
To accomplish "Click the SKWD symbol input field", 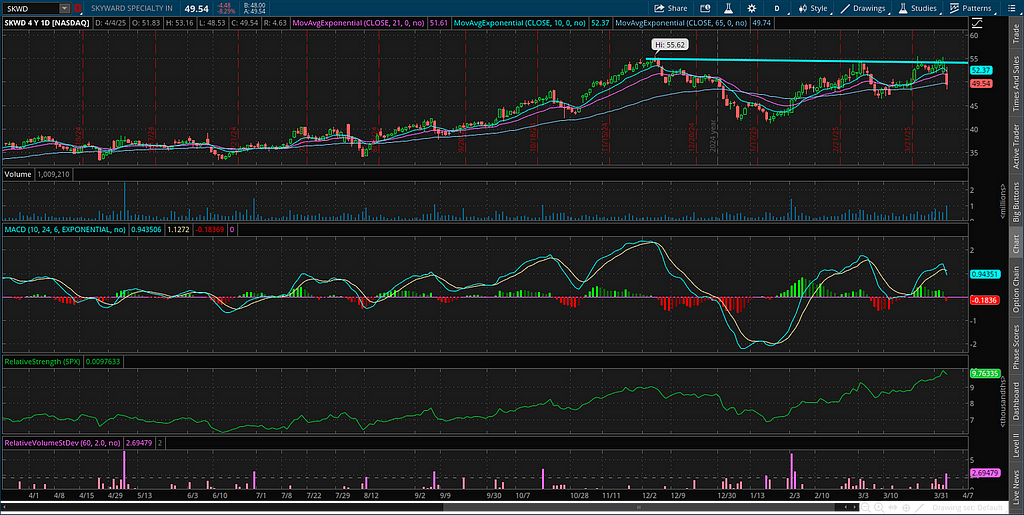I will (x=30, y=8).
